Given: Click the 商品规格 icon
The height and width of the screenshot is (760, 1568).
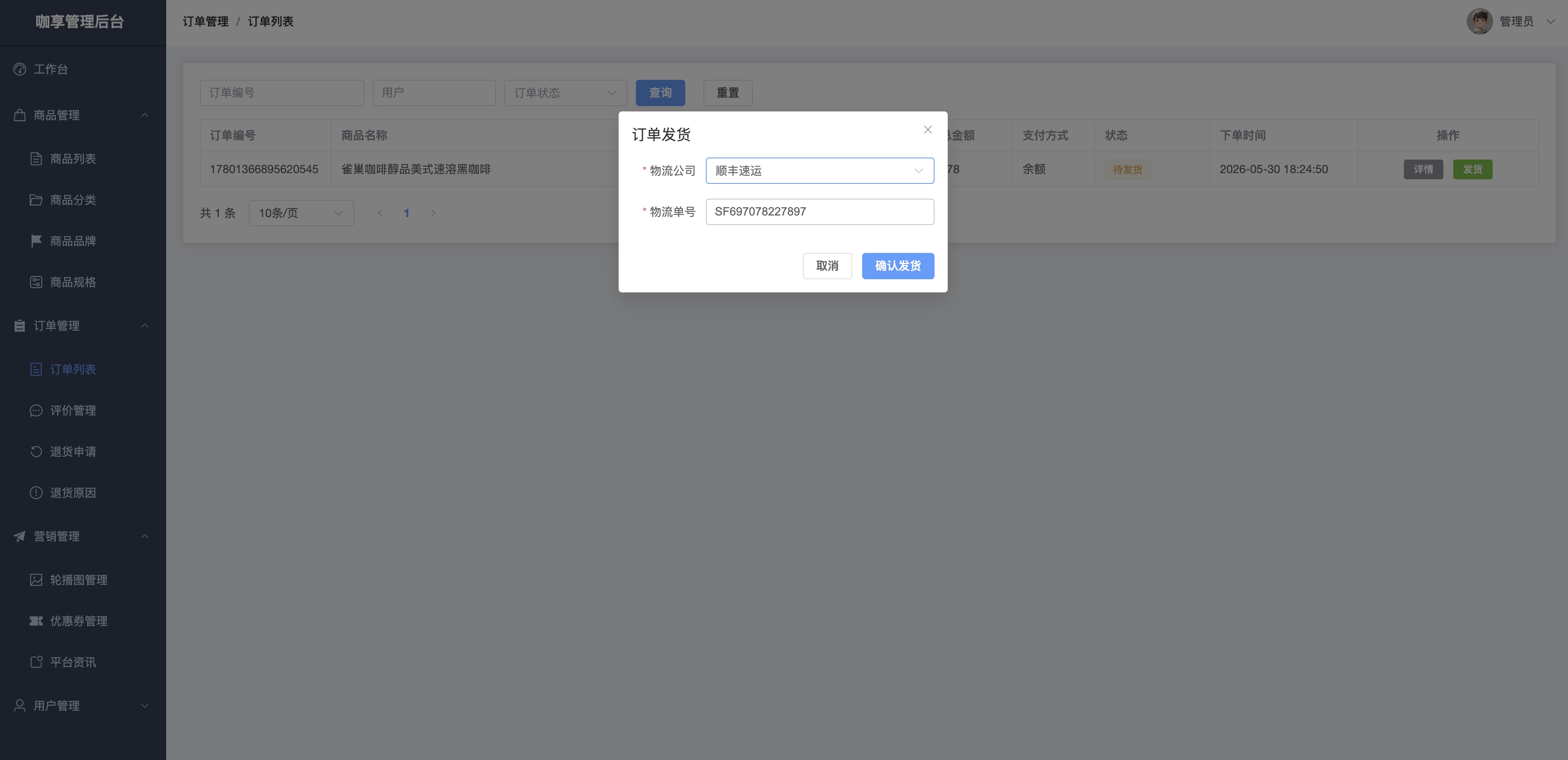Looking at the screenshot, I should click(36, 282).
